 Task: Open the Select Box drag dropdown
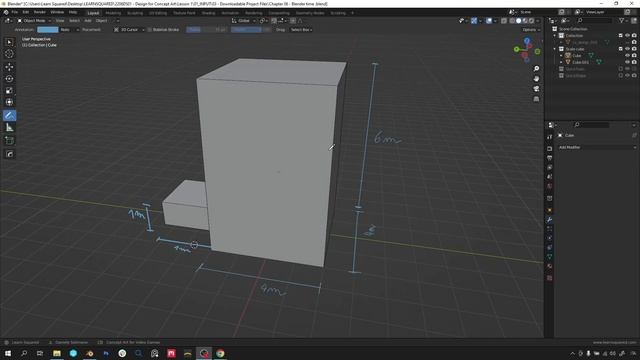(x=301, y=30)
